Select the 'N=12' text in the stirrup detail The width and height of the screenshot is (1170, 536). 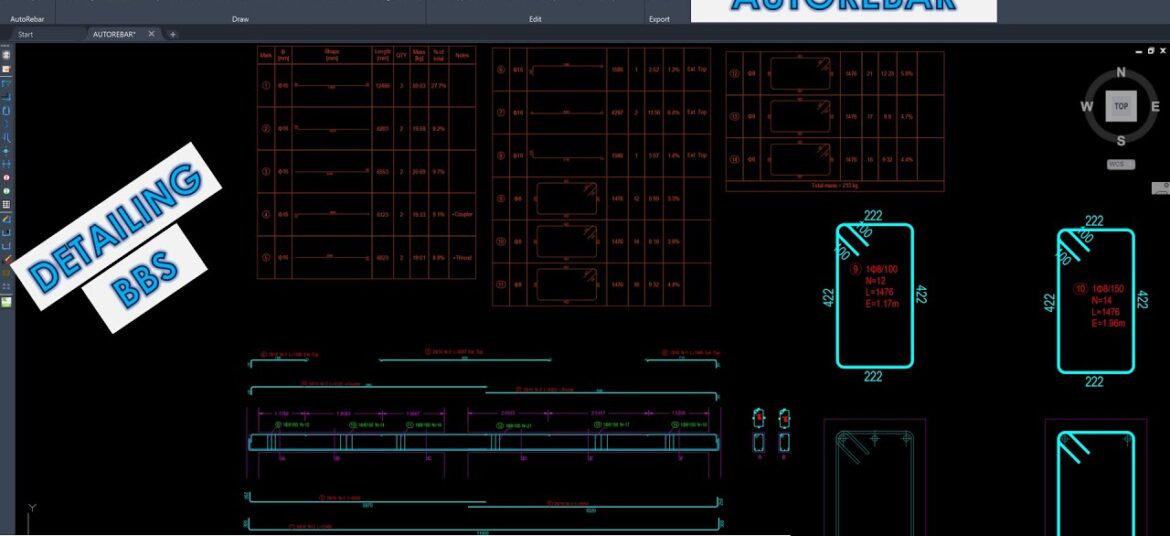(875, 281)
